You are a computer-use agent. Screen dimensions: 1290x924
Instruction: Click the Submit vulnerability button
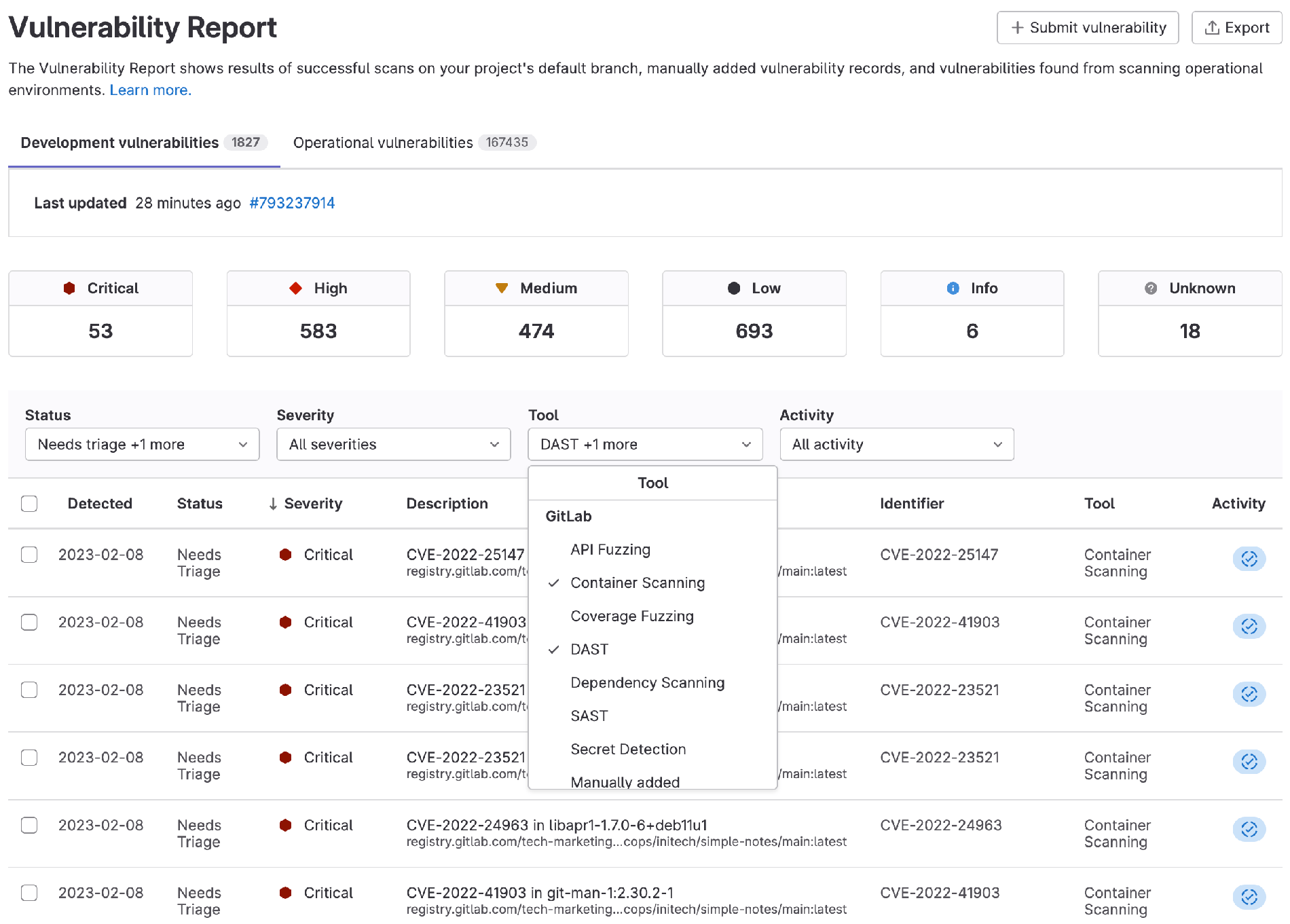tap(1087, 28)
